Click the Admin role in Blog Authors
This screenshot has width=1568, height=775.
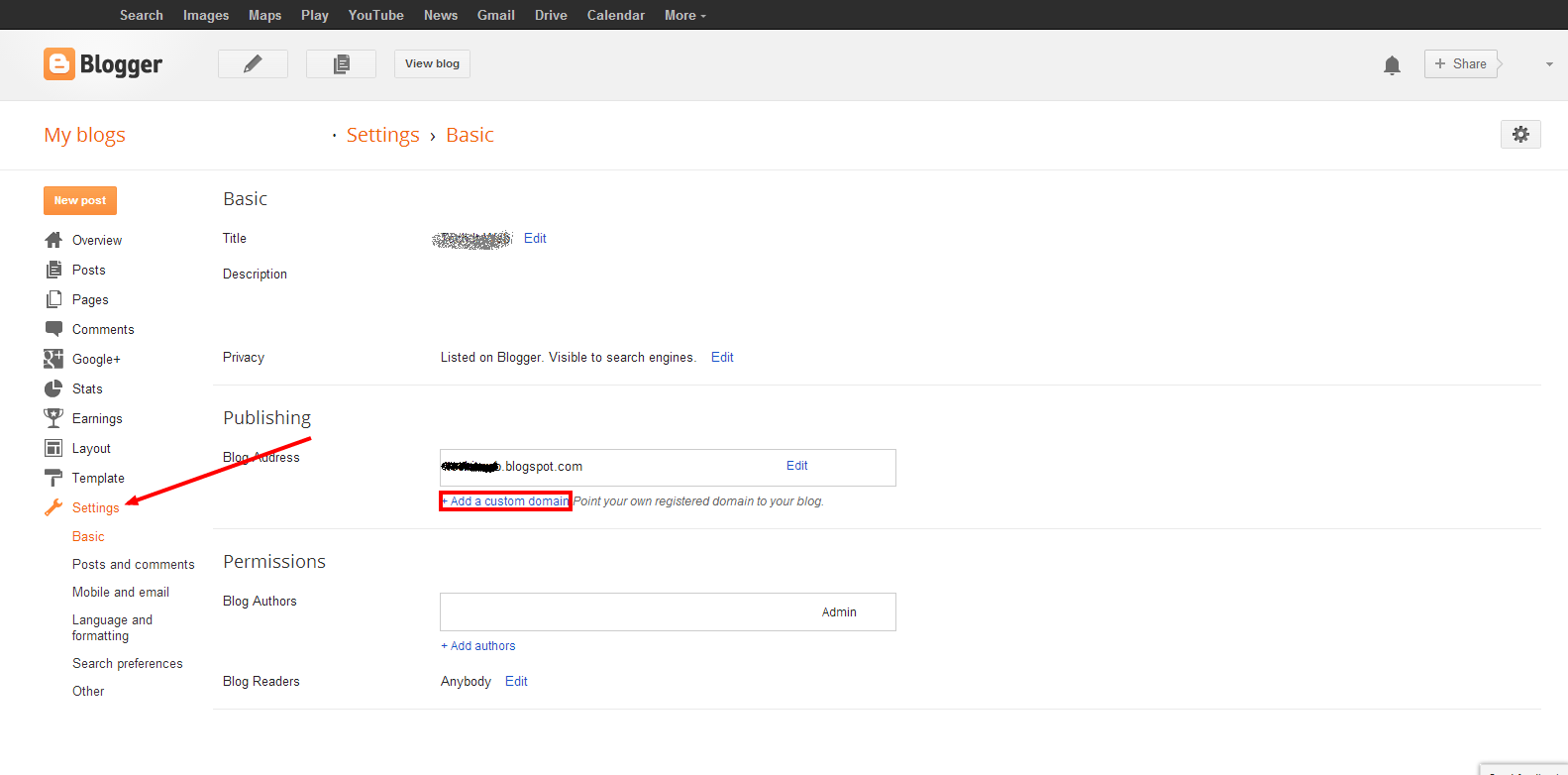[x=839, y=612]
